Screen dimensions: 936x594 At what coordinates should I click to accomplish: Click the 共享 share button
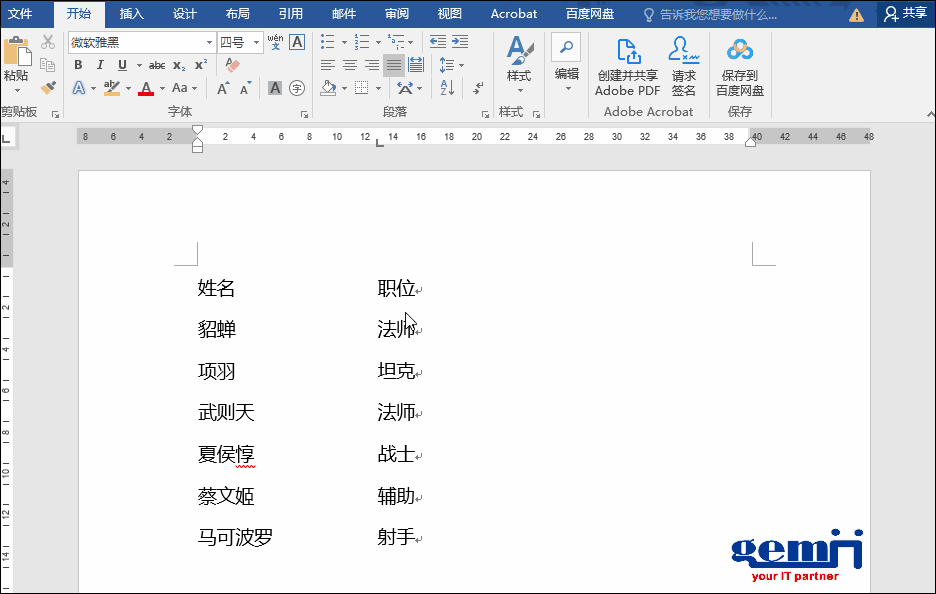point(906,14)
